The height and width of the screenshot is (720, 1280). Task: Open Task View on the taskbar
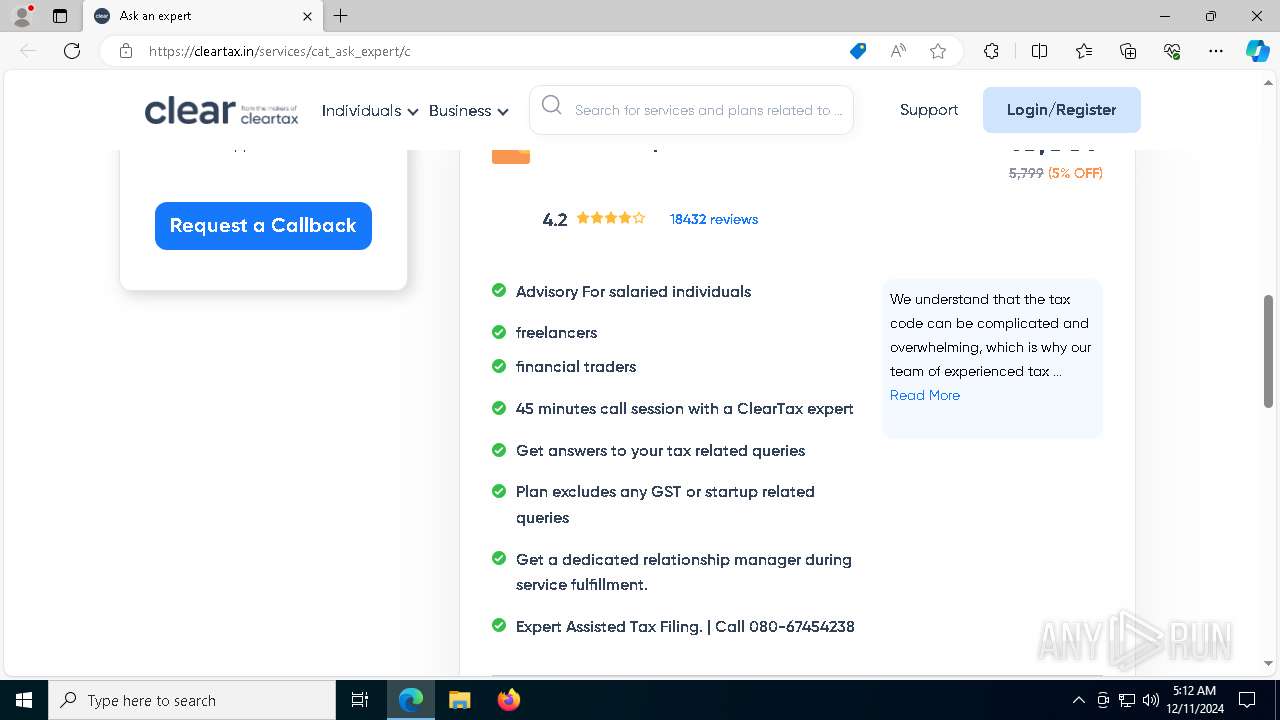coord(360,700)
